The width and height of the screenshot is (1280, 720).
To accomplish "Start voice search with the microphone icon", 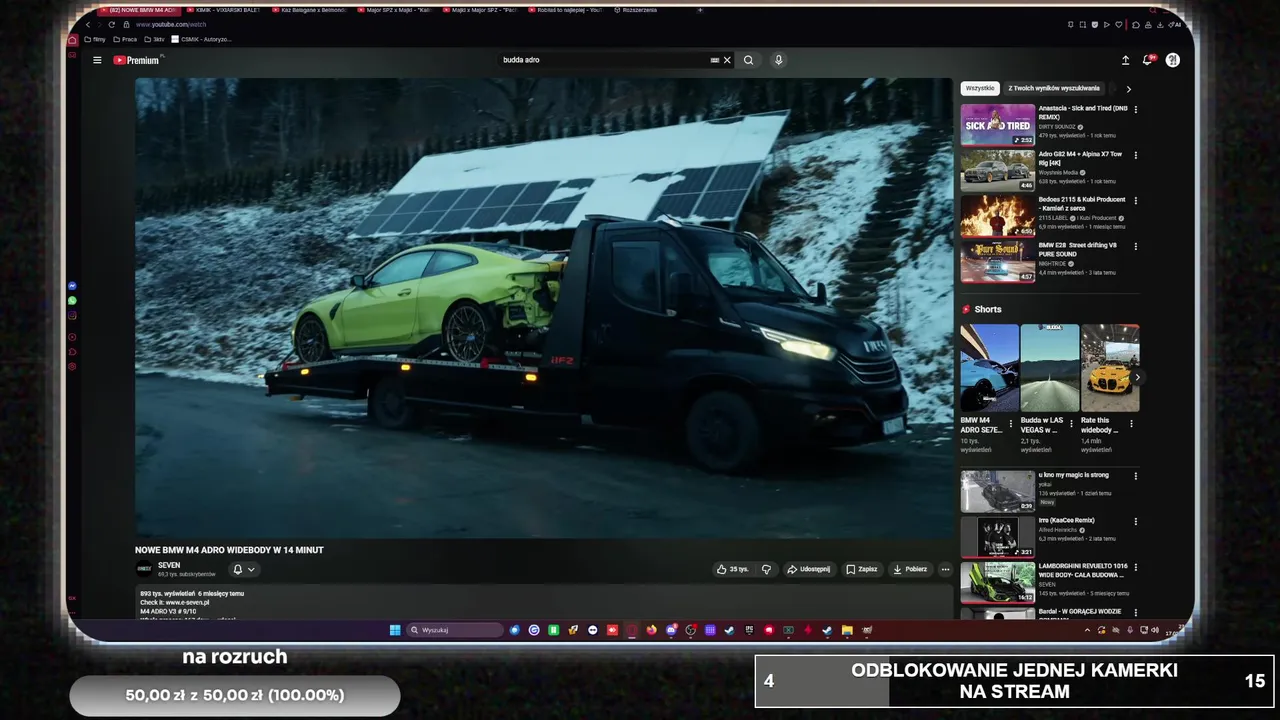I will point(778,60).
